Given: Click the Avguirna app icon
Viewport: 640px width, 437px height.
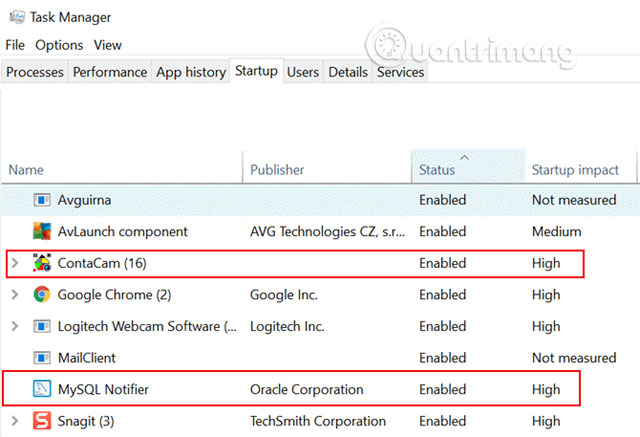Looking at the screenshot, I should (42, 200).
